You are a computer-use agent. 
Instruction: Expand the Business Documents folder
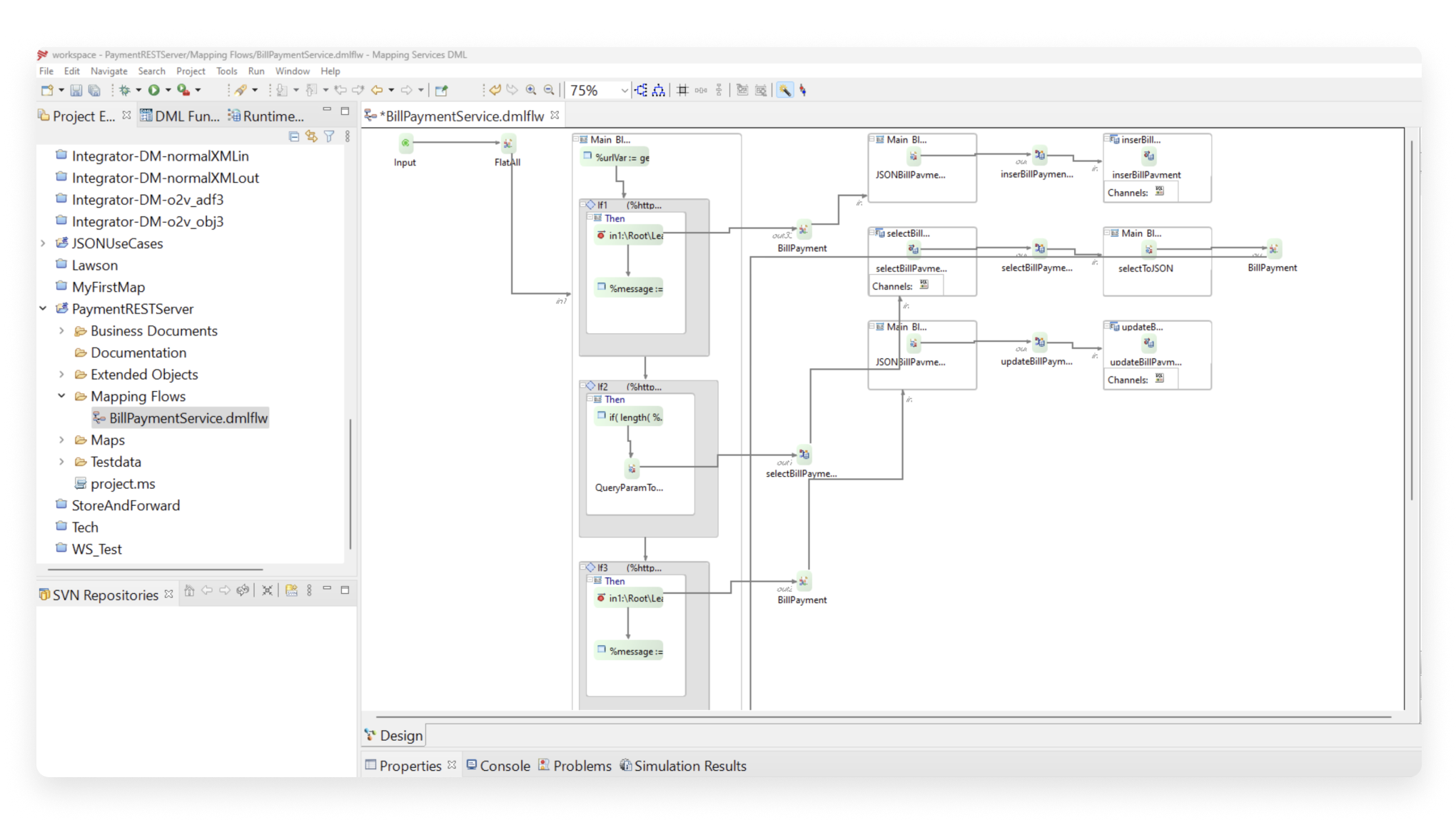pyautogui.click(x=61, y=331)
